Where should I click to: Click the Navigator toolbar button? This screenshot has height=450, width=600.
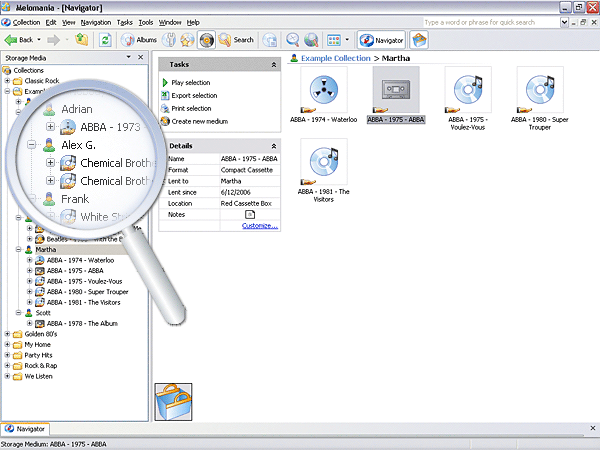[x=381, y=40]
